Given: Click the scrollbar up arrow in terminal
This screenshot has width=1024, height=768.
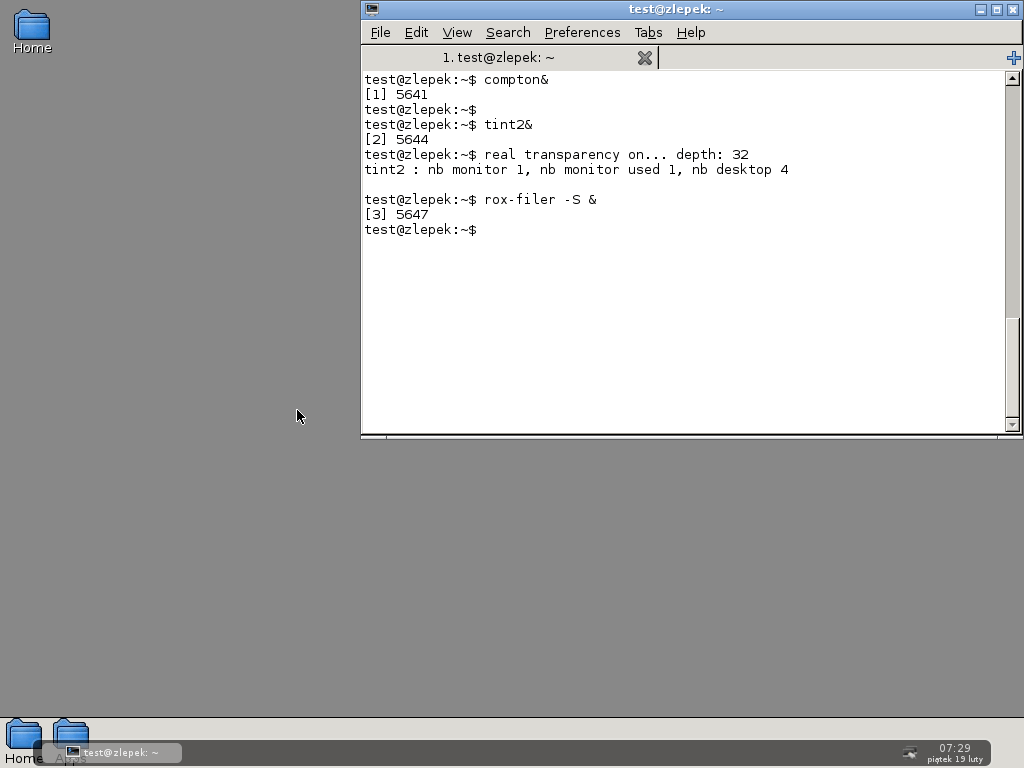Looking at the screenshot, I should coord(1012,78).
